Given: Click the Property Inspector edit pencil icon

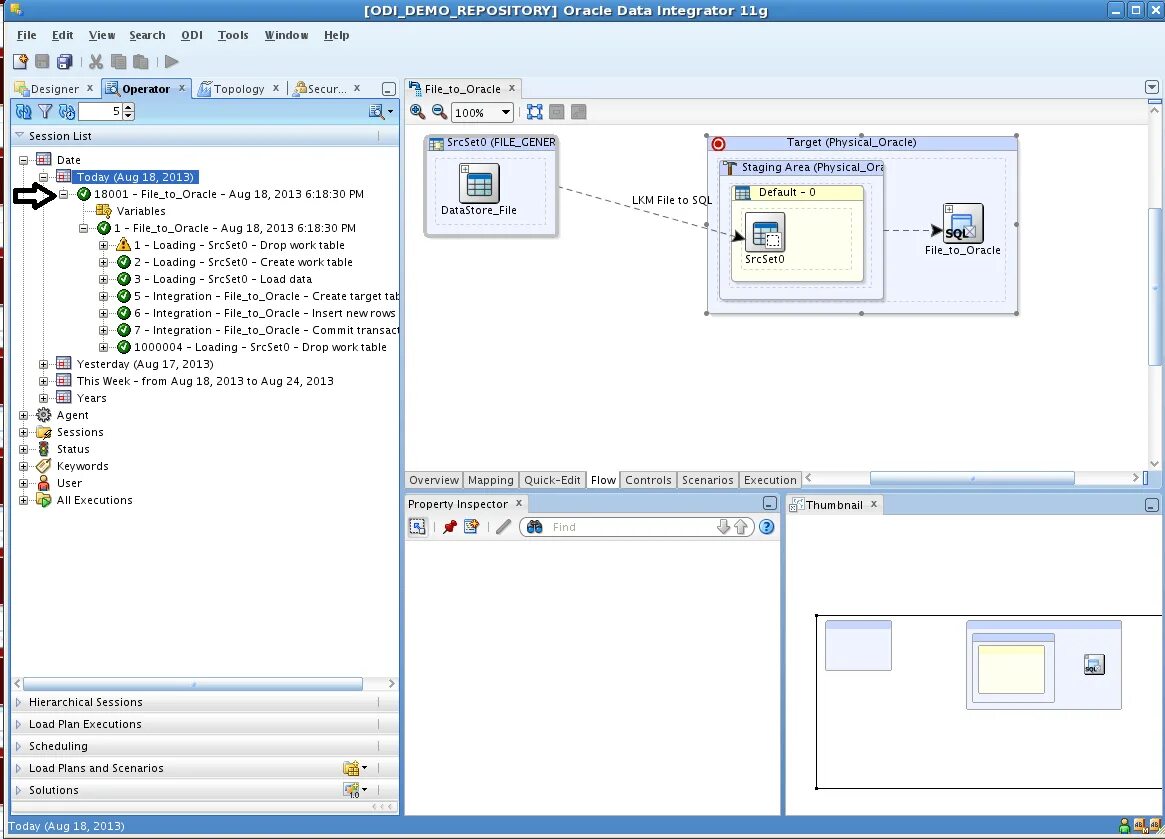Looking at the screenshot, I should point(504,527).
